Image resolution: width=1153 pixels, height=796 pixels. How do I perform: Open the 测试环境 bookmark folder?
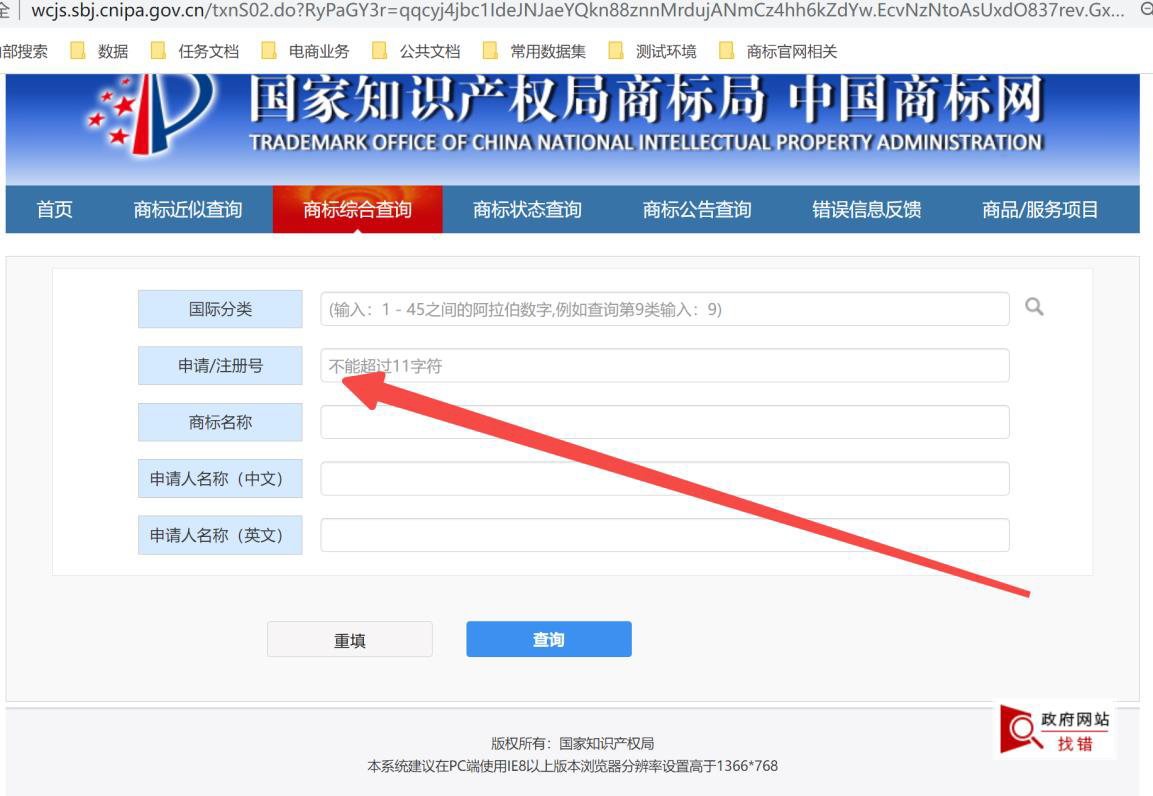click(653, 51)
